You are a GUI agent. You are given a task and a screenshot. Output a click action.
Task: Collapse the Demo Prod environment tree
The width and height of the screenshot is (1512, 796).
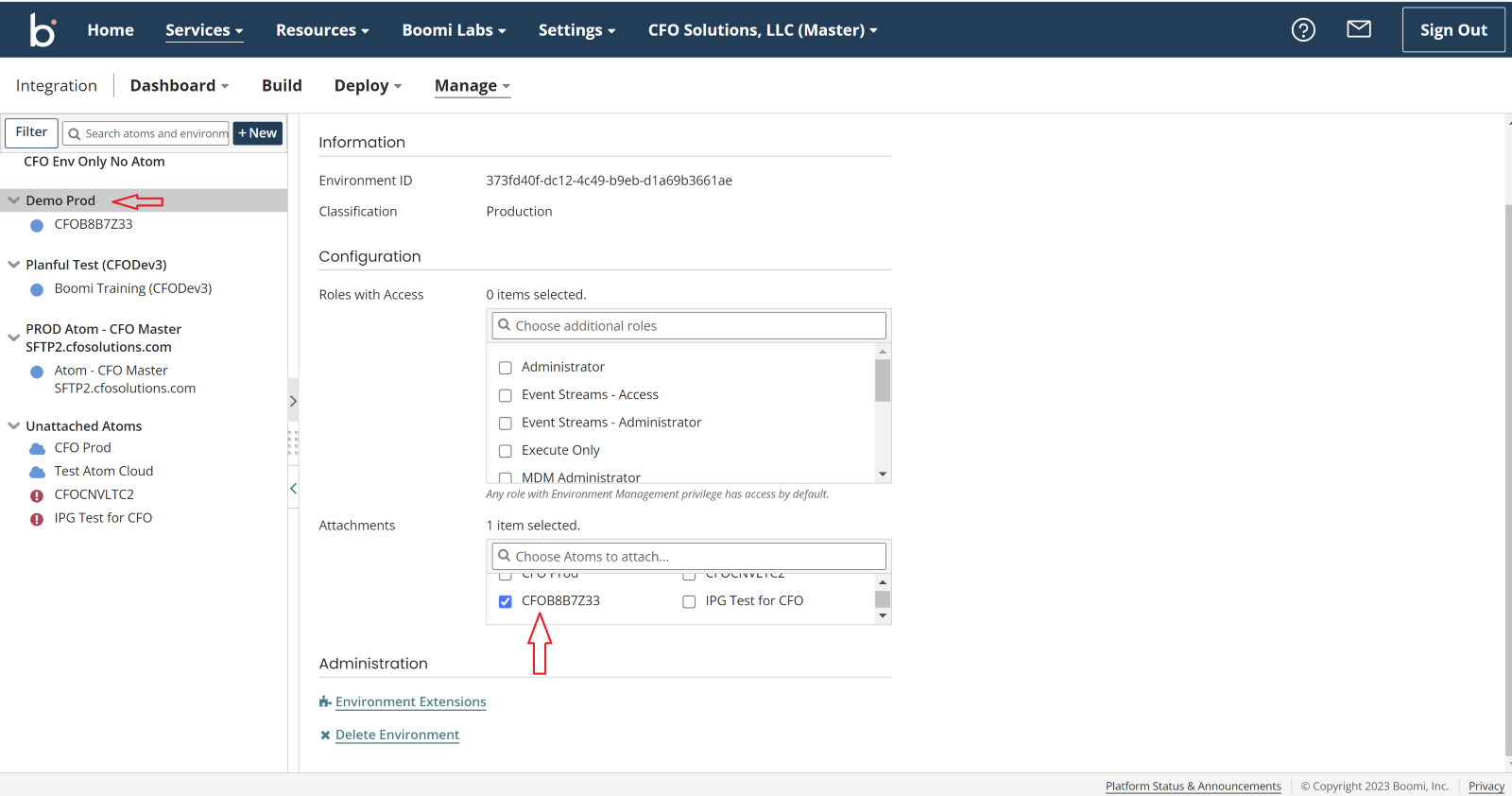point(14,200)
